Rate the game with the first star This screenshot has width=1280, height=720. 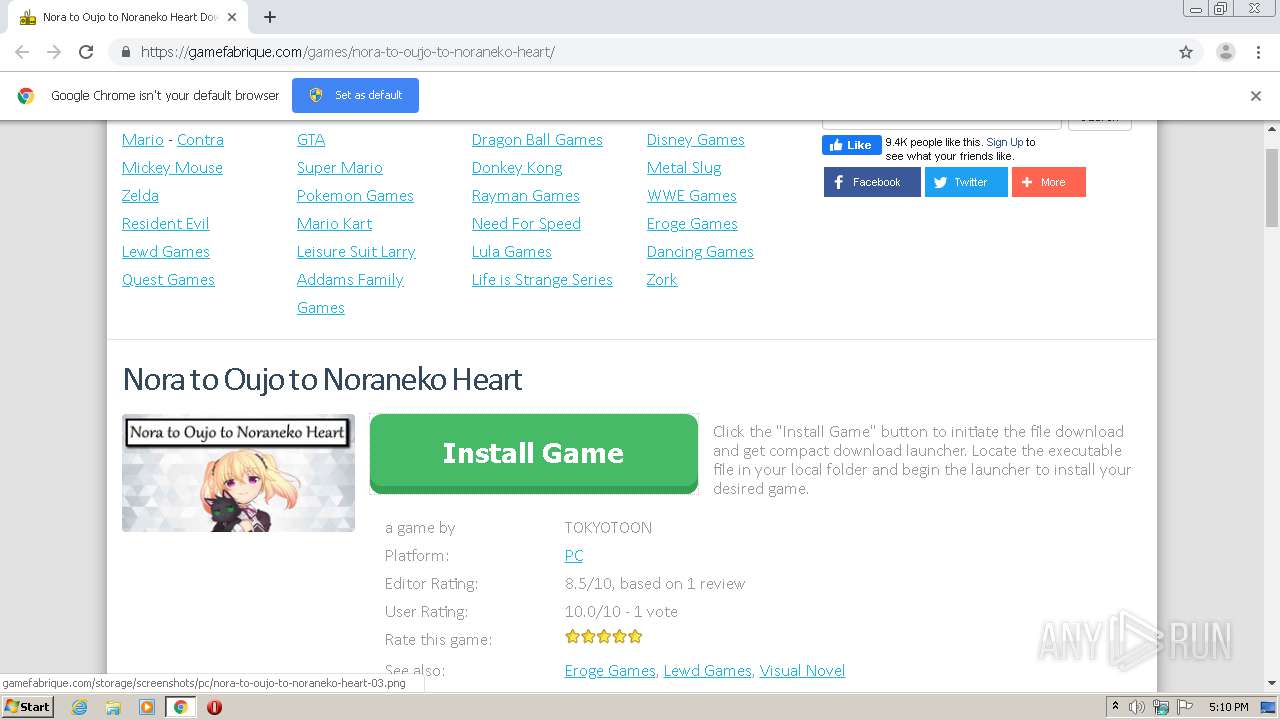572,636
